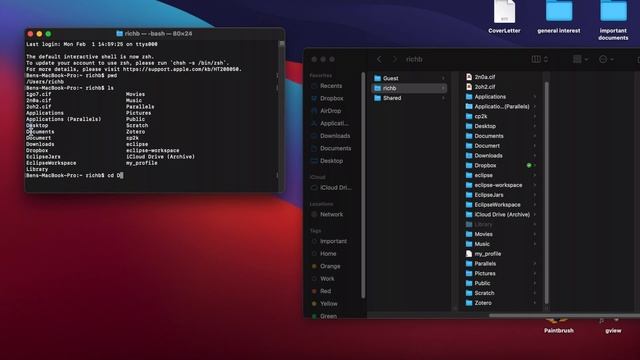Select 'general interest' folder on desktop

(559, 17)
